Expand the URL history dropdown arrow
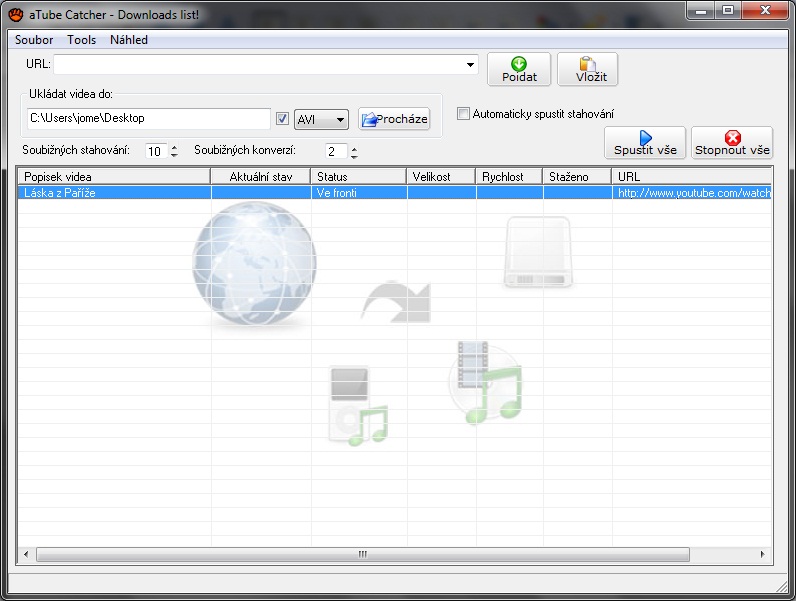The width and height of the screenshot is (796, 601). tap(471, 64)
